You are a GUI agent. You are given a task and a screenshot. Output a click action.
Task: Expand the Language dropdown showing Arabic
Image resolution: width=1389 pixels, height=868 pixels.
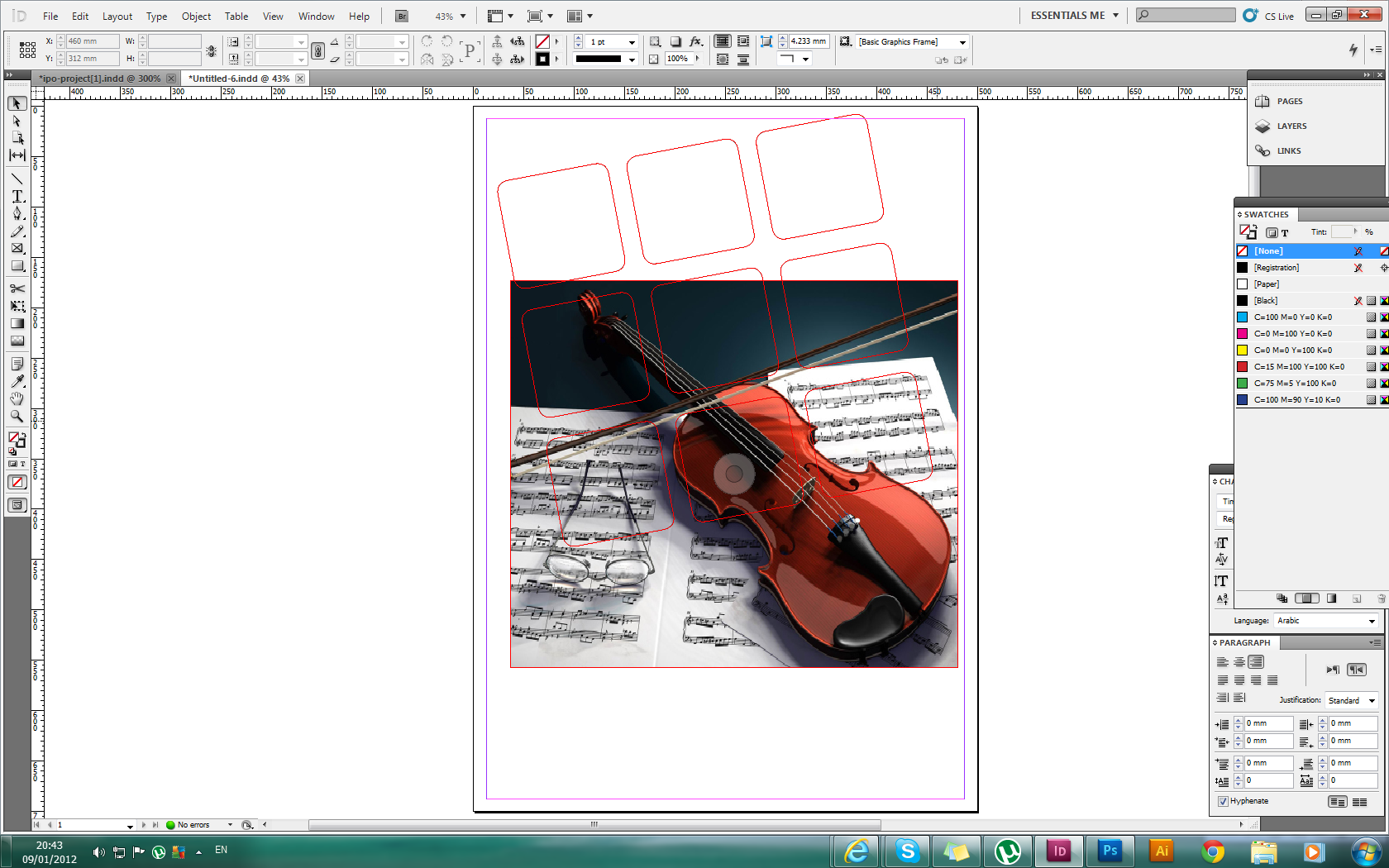[1325, 621]
